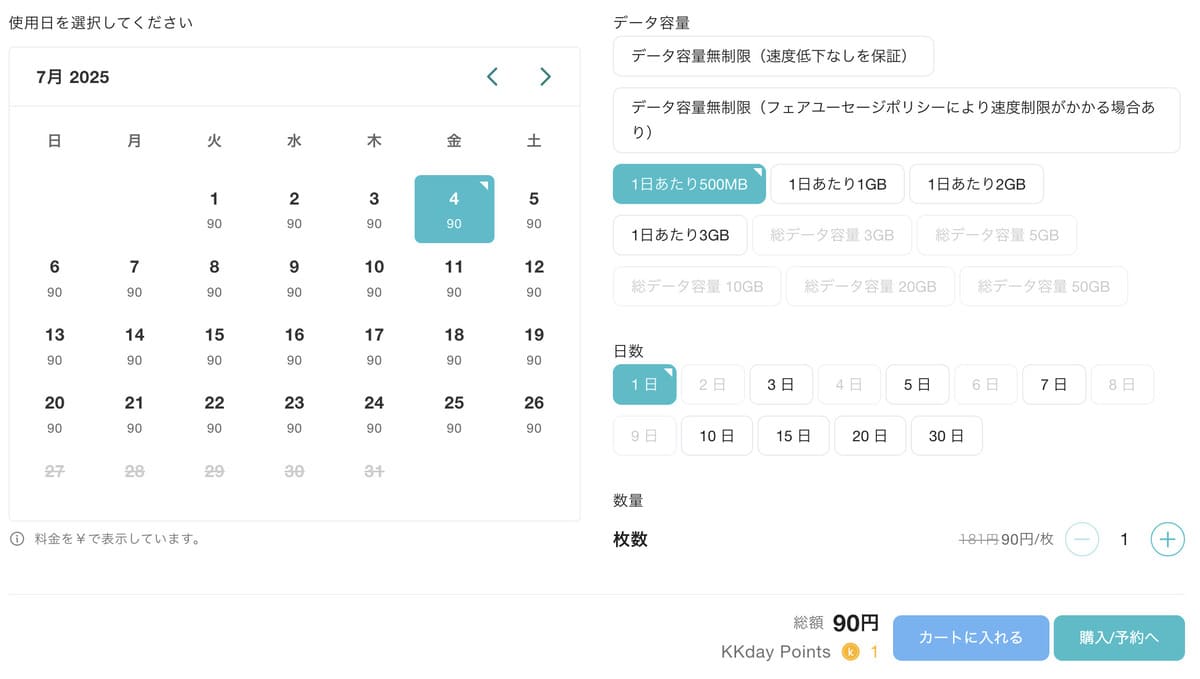Pick July 24 on the calendar
Image resolution: width=1200 pixels, height=679 pixels.
[374, 413]
